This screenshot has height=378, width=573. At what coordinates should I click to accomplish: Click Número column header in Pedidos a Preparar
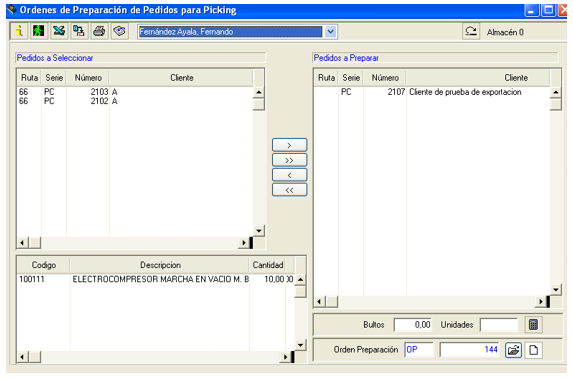[385, 78]
